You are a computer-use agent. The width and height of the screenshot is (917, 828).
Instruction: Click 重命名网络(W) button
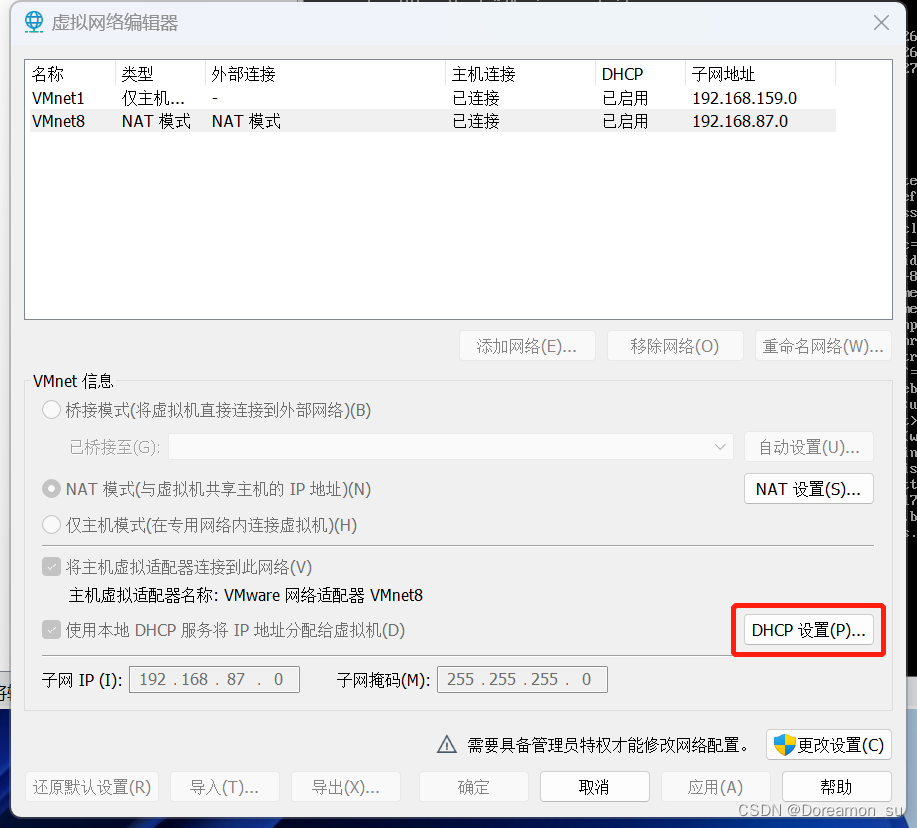(x=823, y=346)
